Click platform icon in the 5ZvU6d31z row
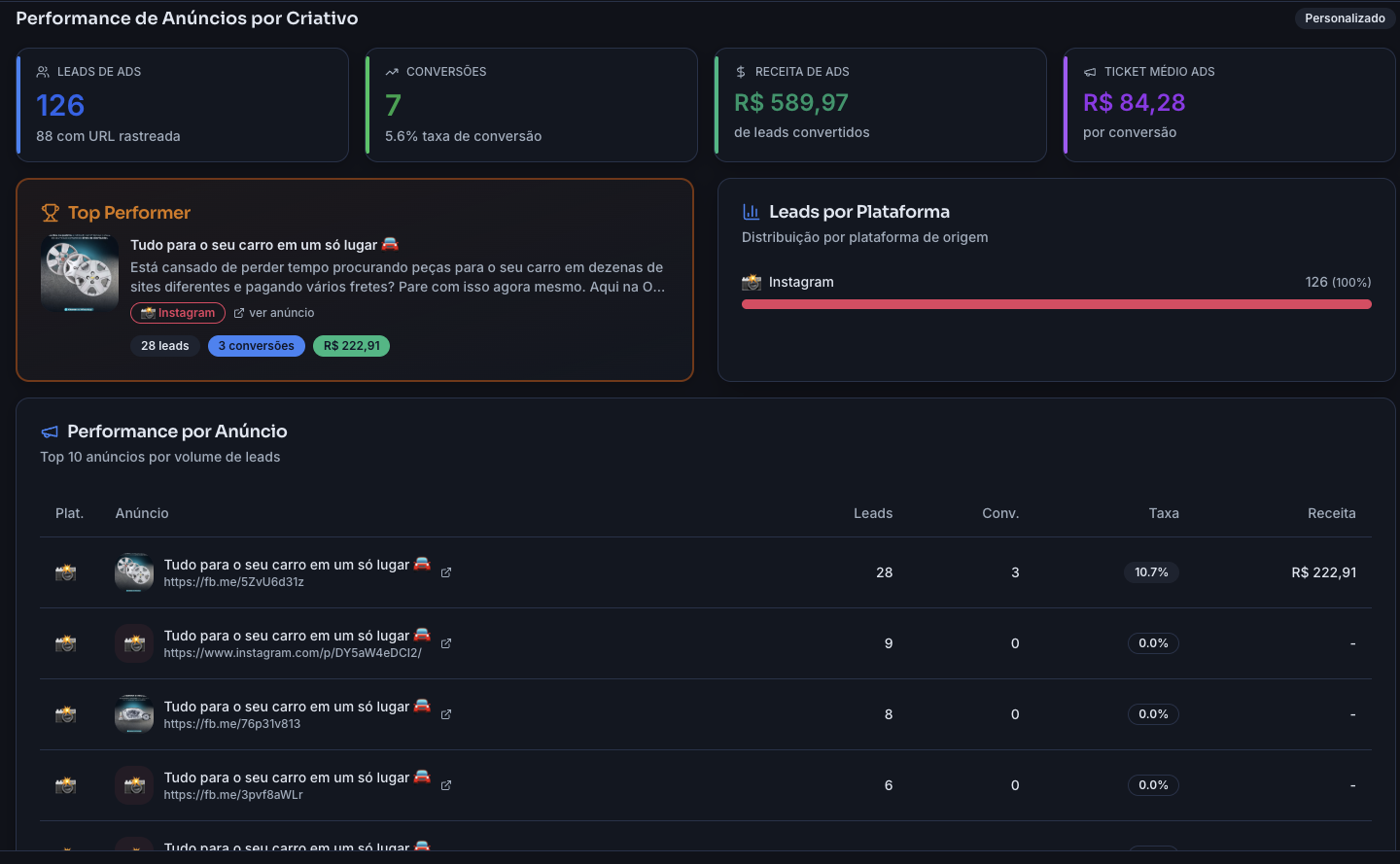 tap(65, 572)
